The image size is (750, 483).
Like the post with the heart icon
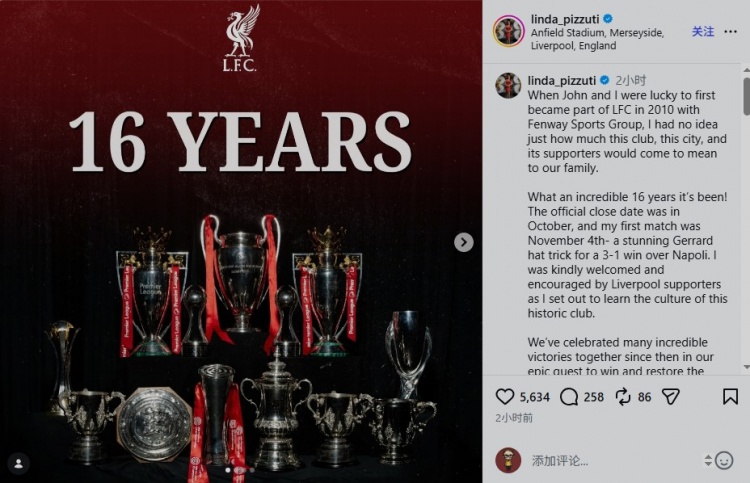point(505,396)
